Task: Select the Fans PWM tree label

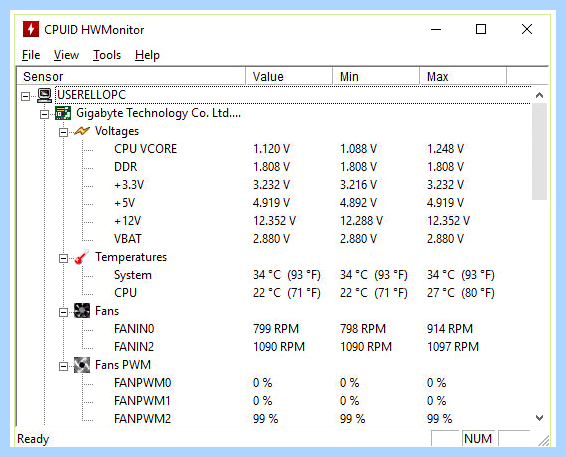Action: tap(123, 365)
